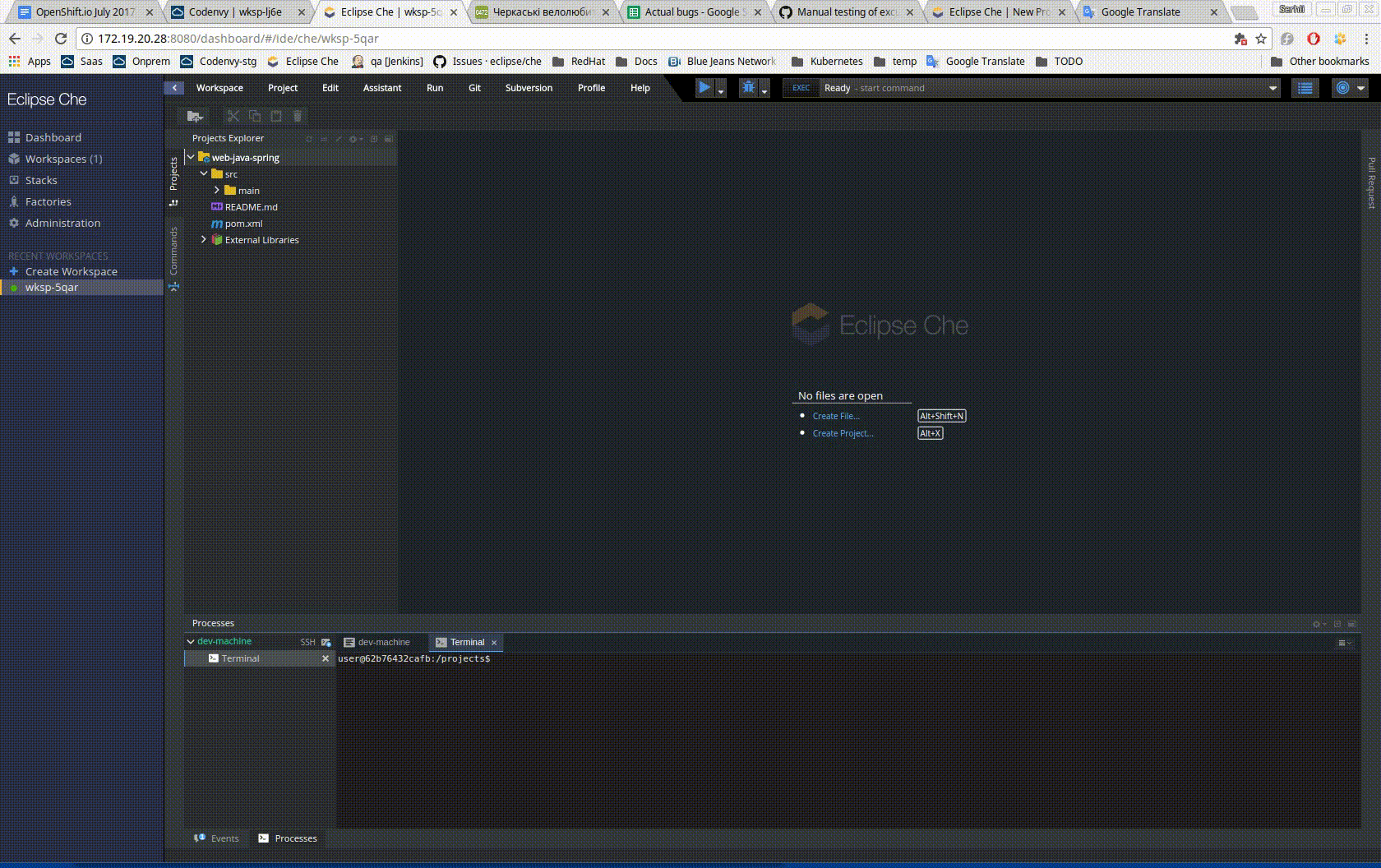Open the Debug button dropdown arrow
Screen dimensions: 1381x868
pyautogui.click(x=764, y=90)
